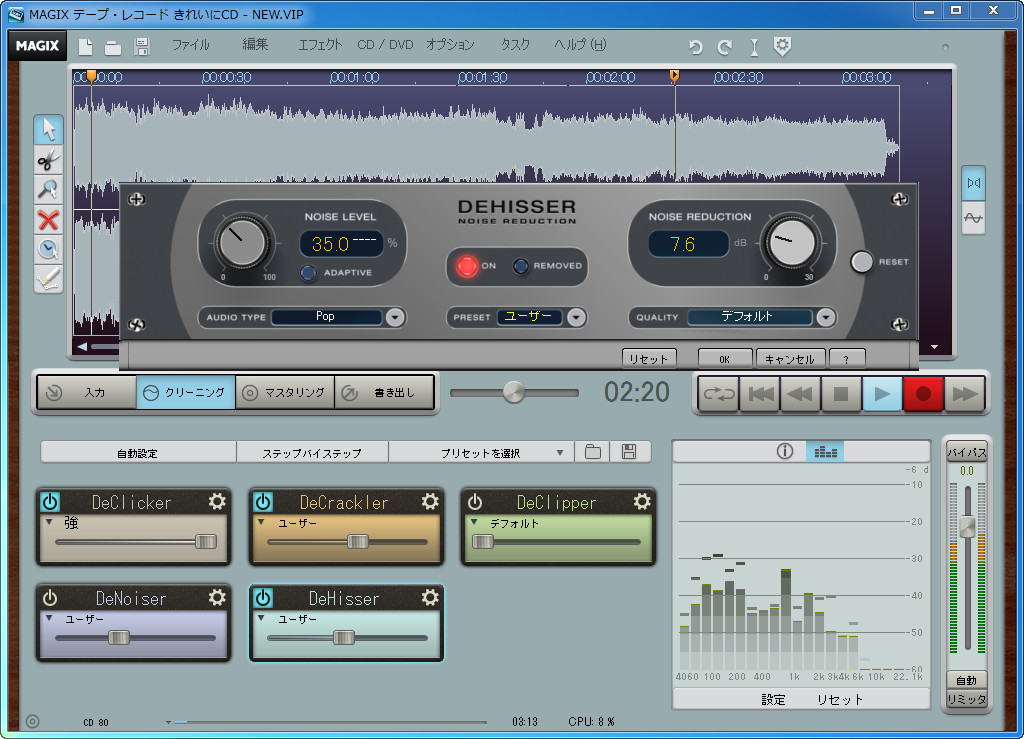Expand DeClipper preset list デフォルト
1024x739 pixels.
coord(475,522)
